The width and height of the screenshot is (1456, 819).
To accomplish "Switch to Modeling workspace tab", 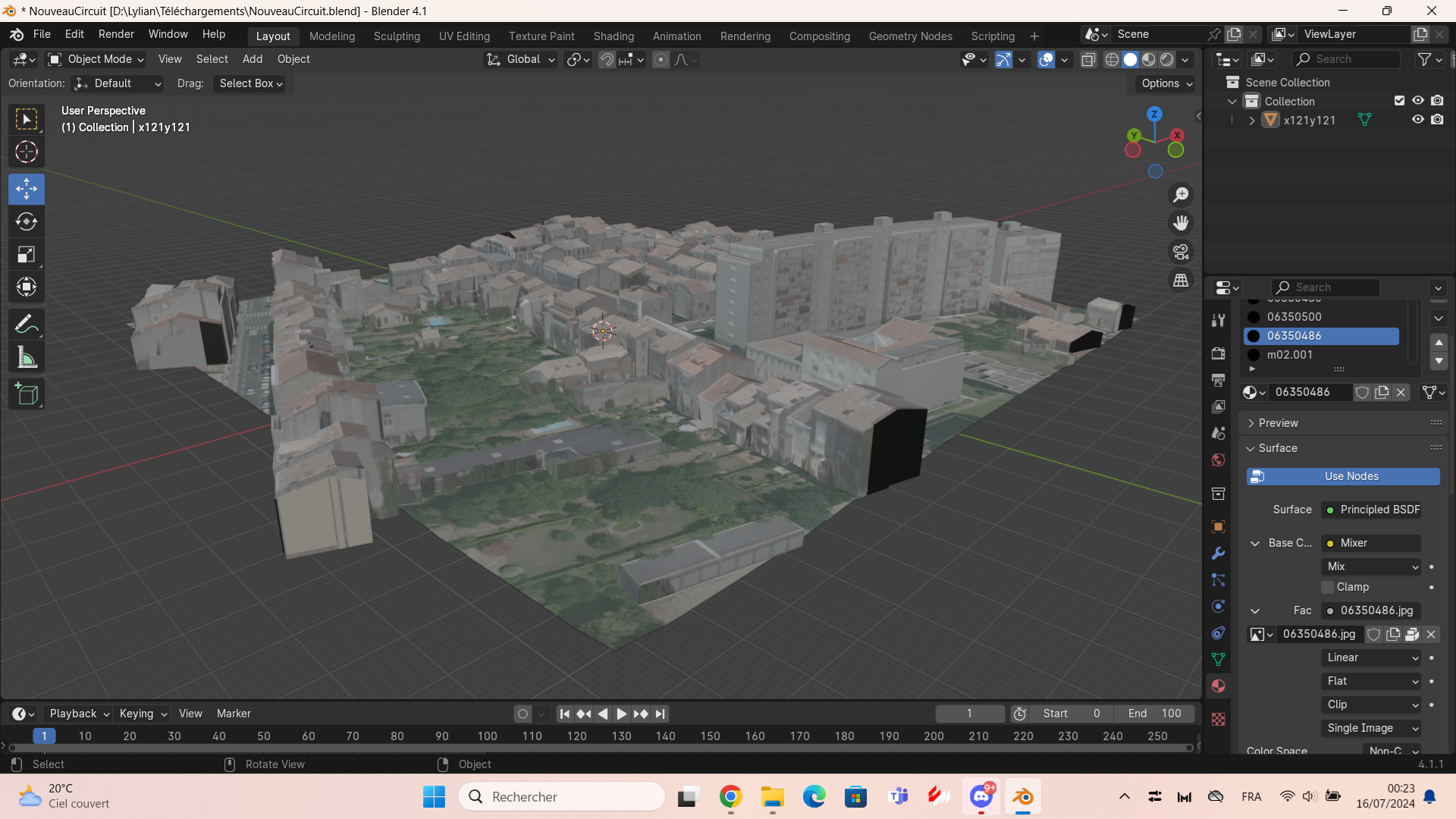I will click(332, 36).
